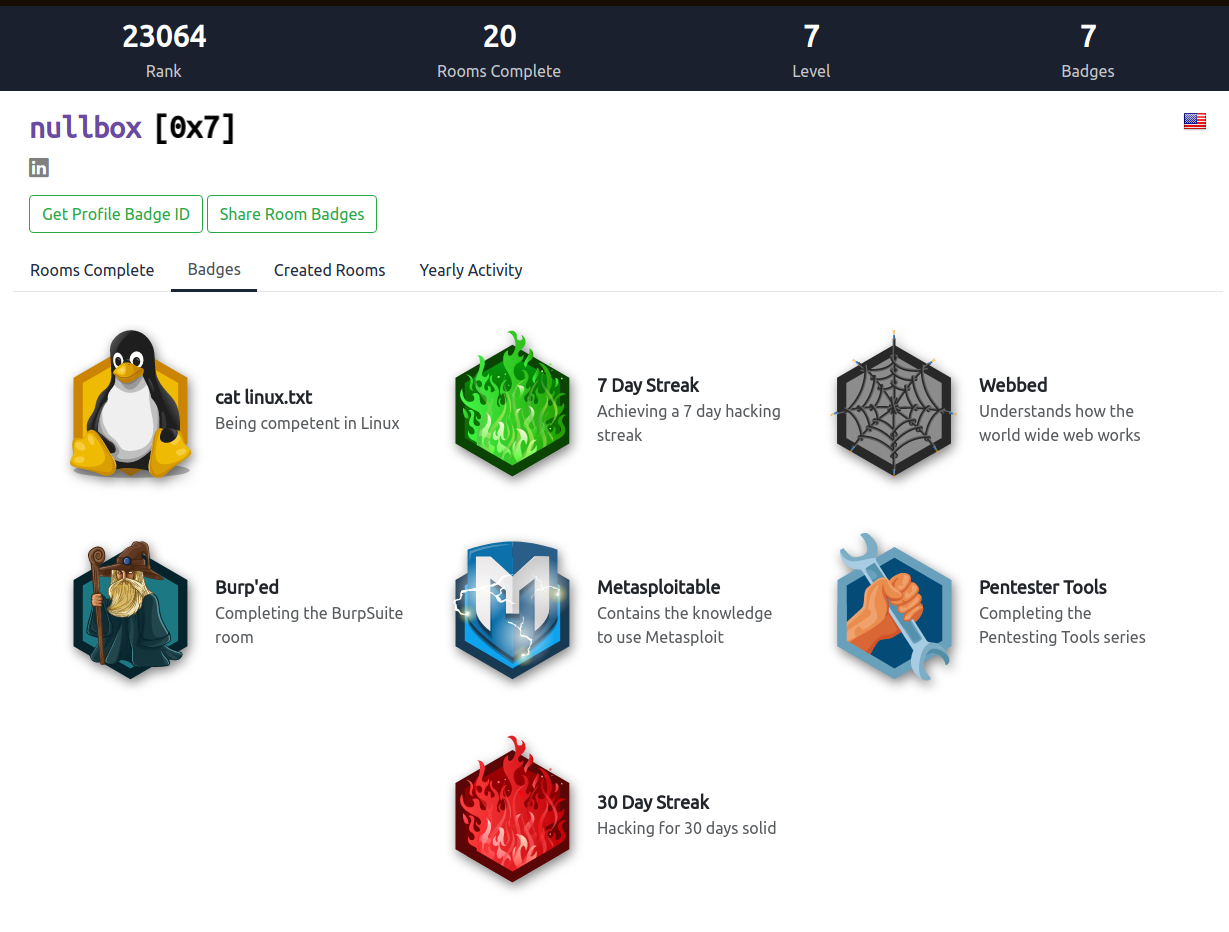Click the 'Rooms Complete' header stat label
Image resolution: width=1229 pixels, height=932 pixels.
499,71
